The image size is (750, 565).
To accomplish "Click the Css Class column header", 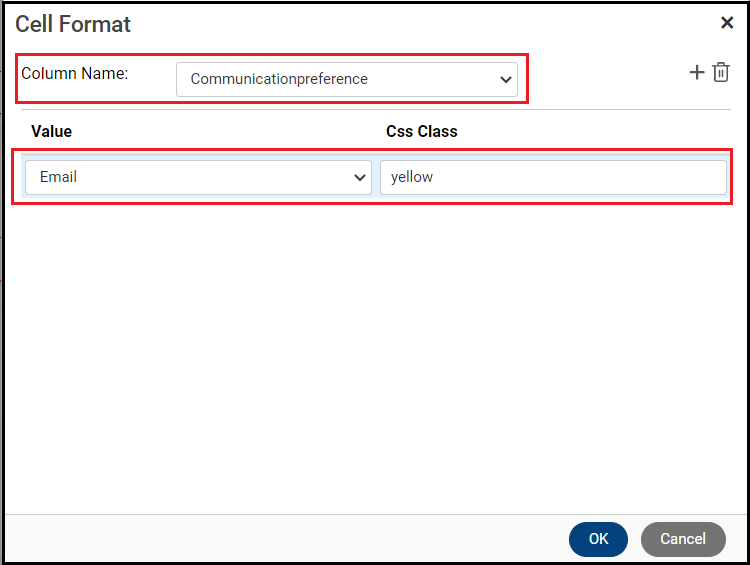I will [x=422, y=131].
